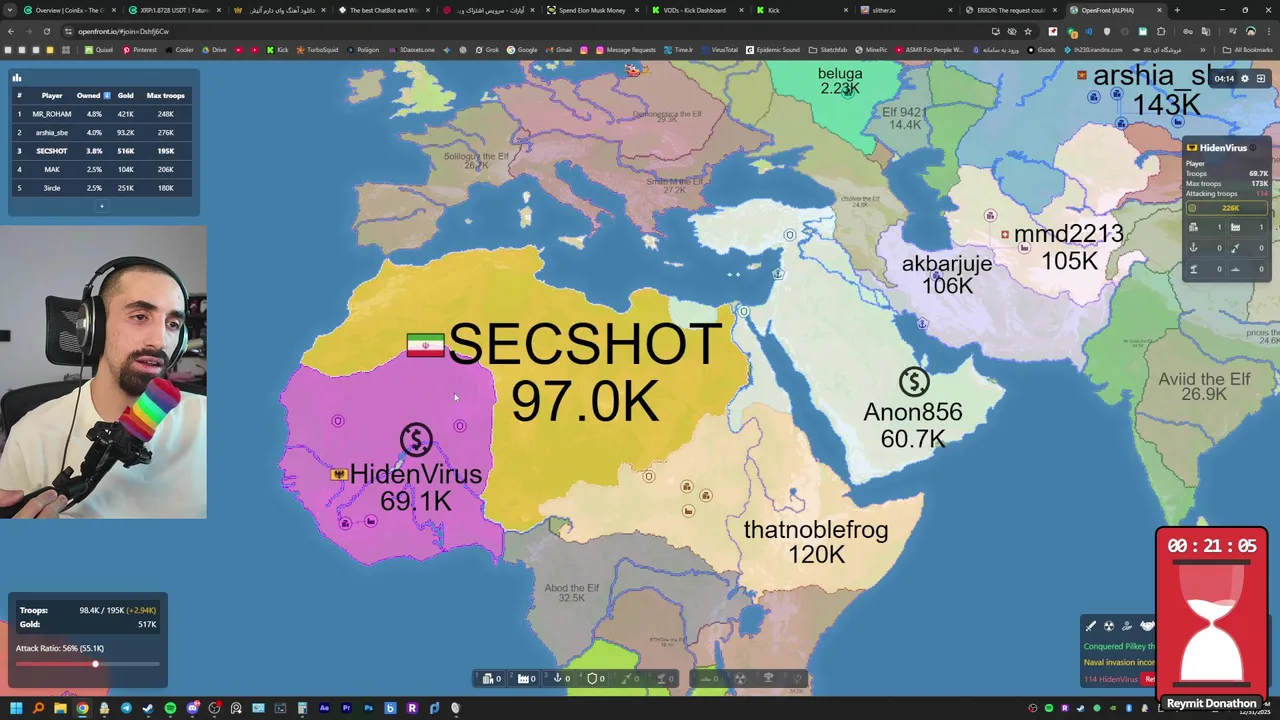This screenshot has height=720, width=1280.
Task: Open game settings gear icon
Action: click(1245, 78)
